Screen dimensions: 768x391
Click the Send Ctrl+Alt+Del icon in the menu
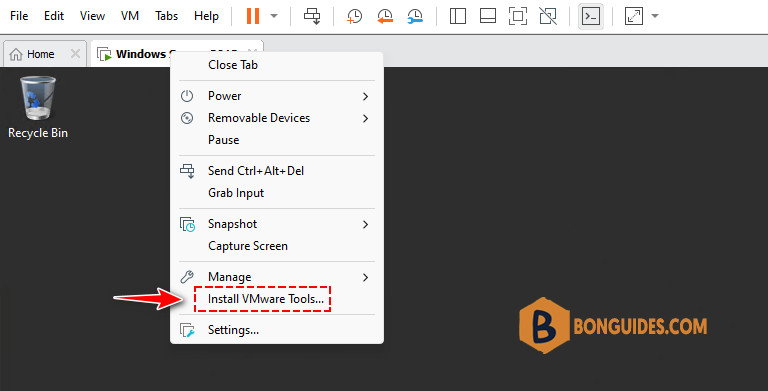187,171
